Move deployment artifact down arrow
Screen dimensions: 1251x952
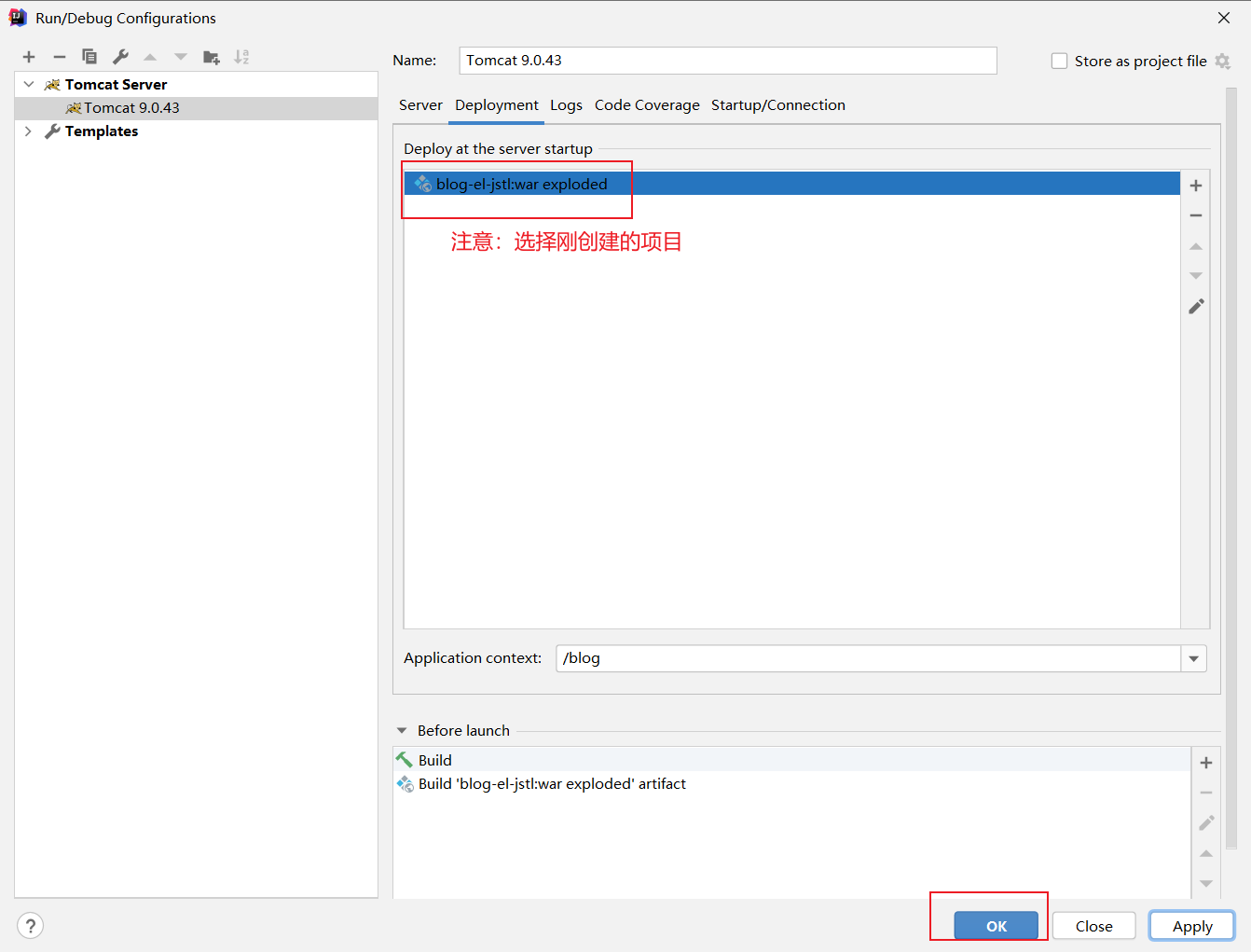pyautogui.click(x=1196, y=276)
